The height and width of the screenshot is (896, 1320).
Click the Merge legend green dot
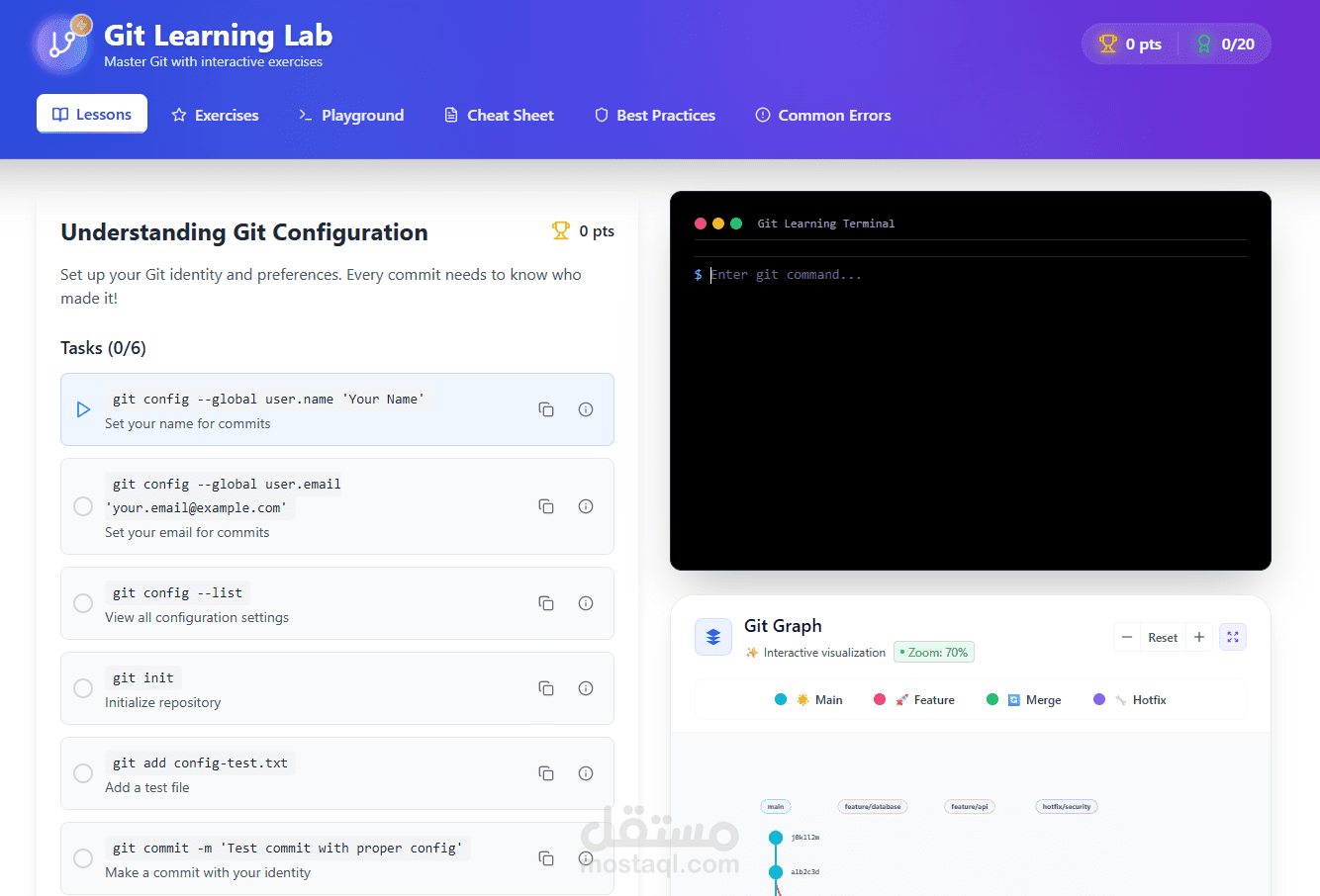(992, 699)
